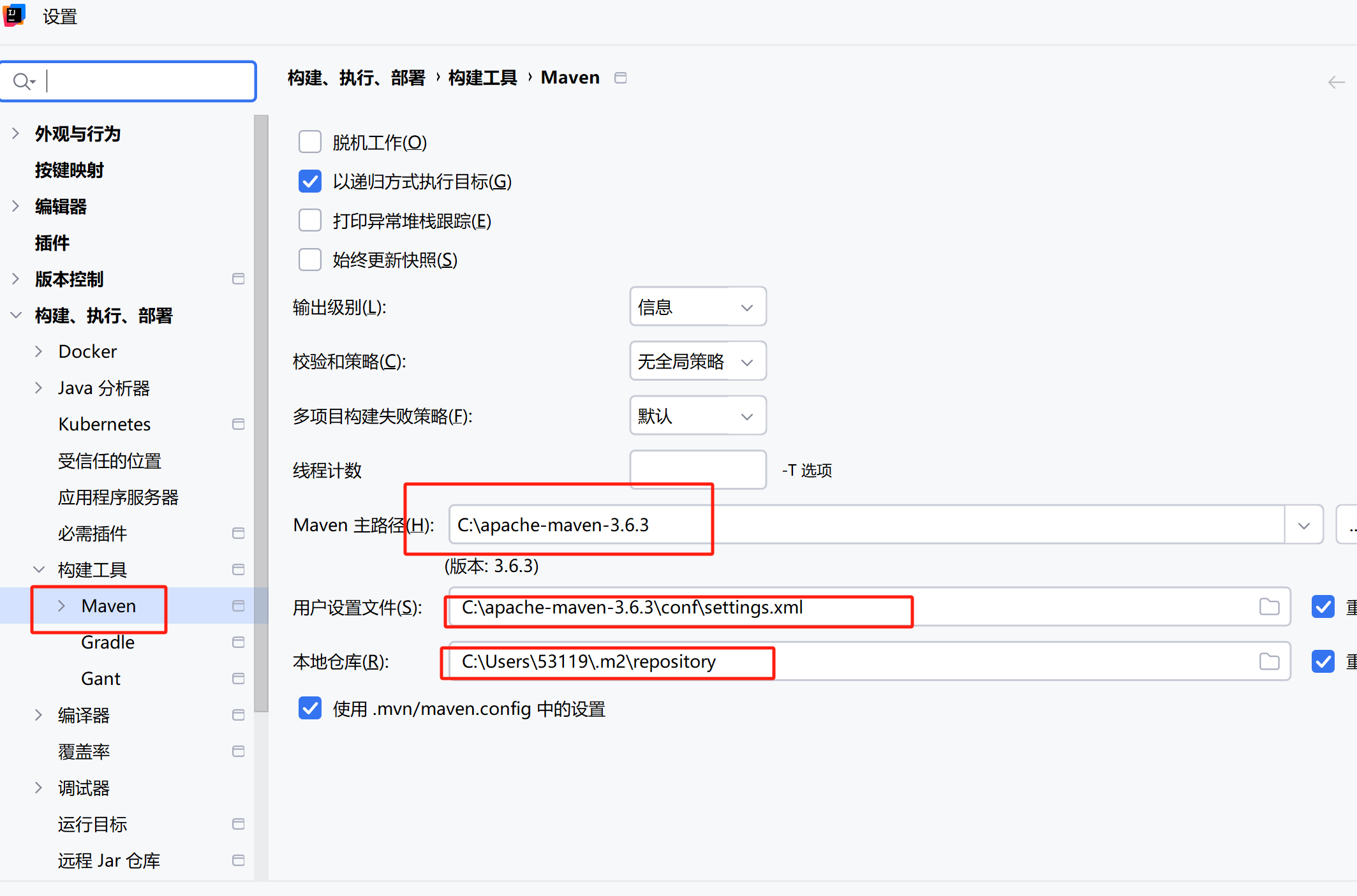
Task: Click project-level icon next to Maven breadcrumb
Action: coord(620,78)
